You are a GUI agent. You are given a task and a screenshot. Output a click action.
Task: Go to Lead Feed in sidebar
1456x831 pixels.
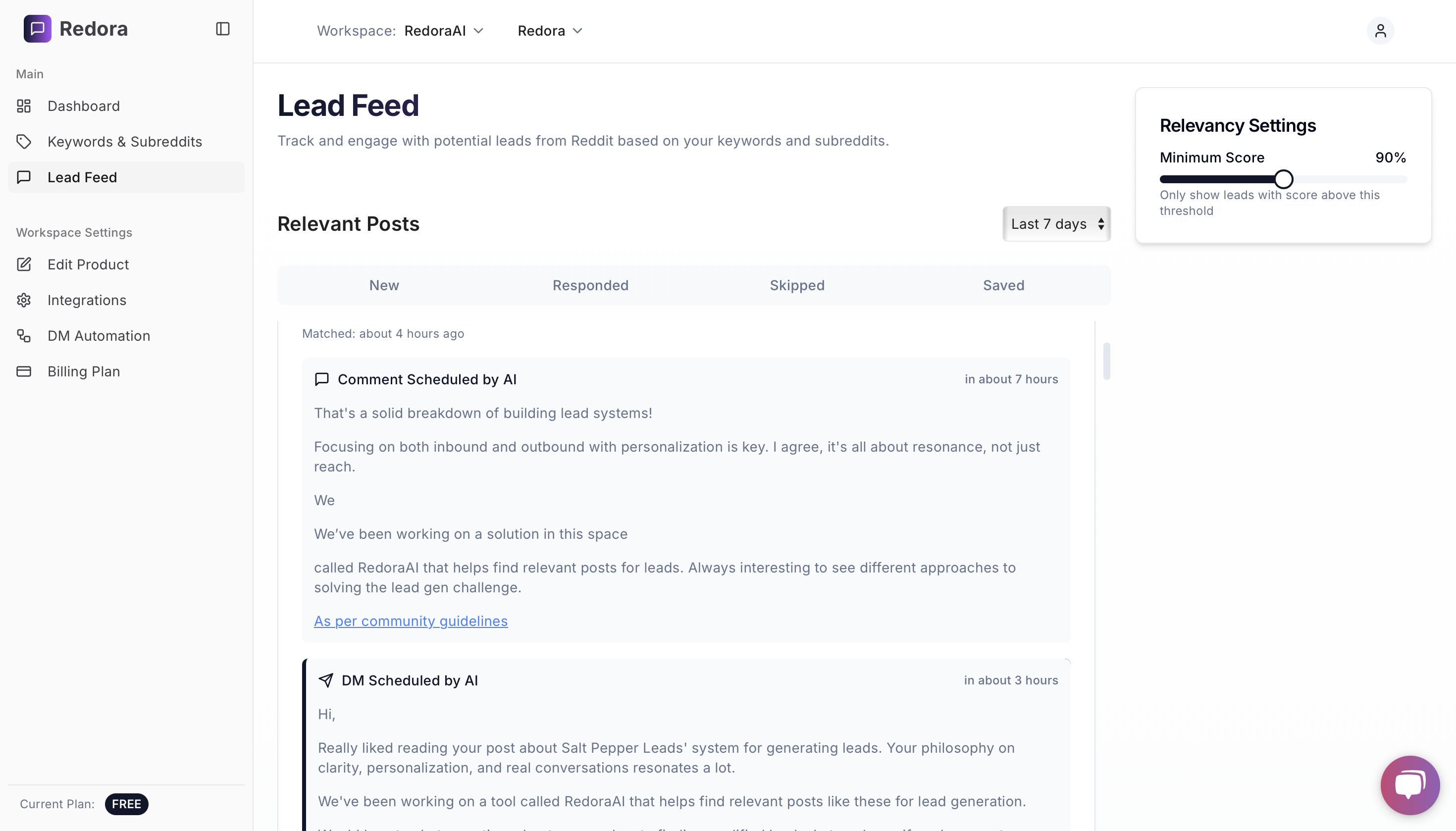(82, 177)
